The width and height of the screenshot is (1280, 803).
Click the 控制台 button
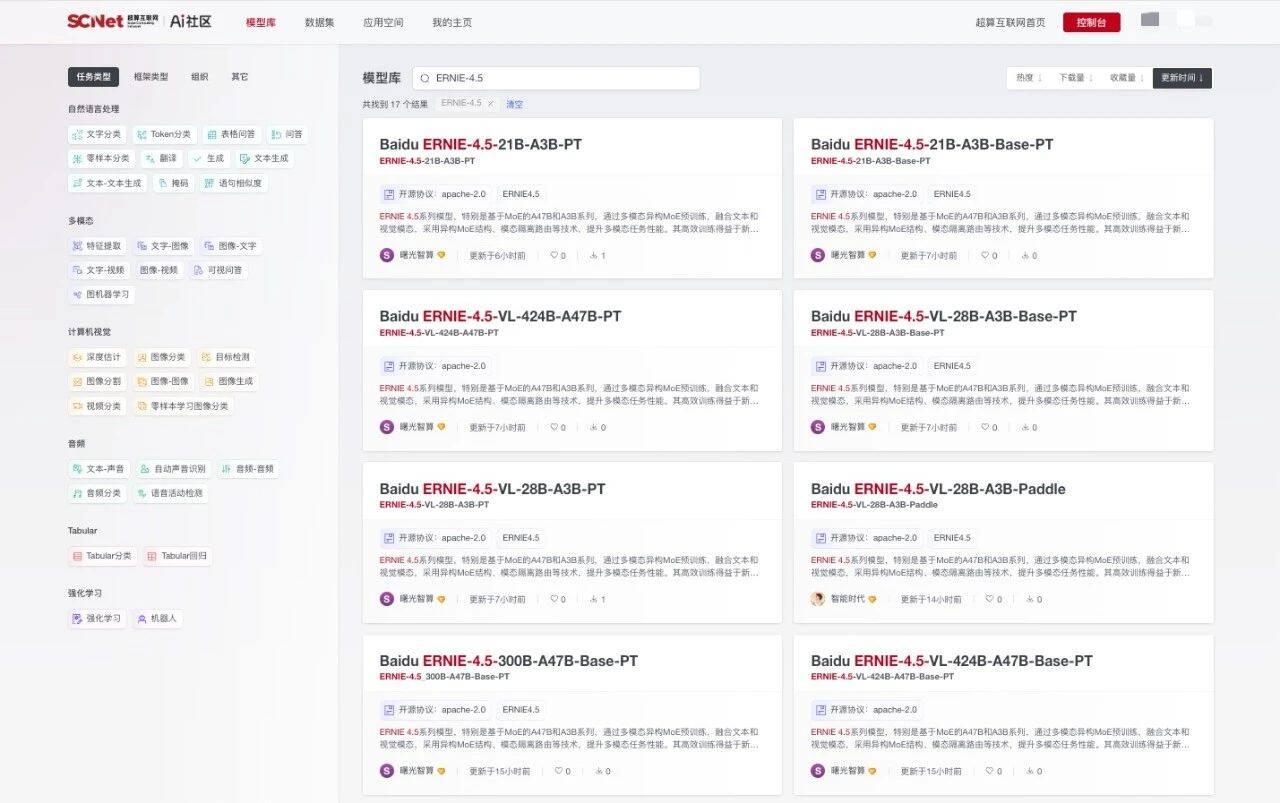pos(1091,22)
